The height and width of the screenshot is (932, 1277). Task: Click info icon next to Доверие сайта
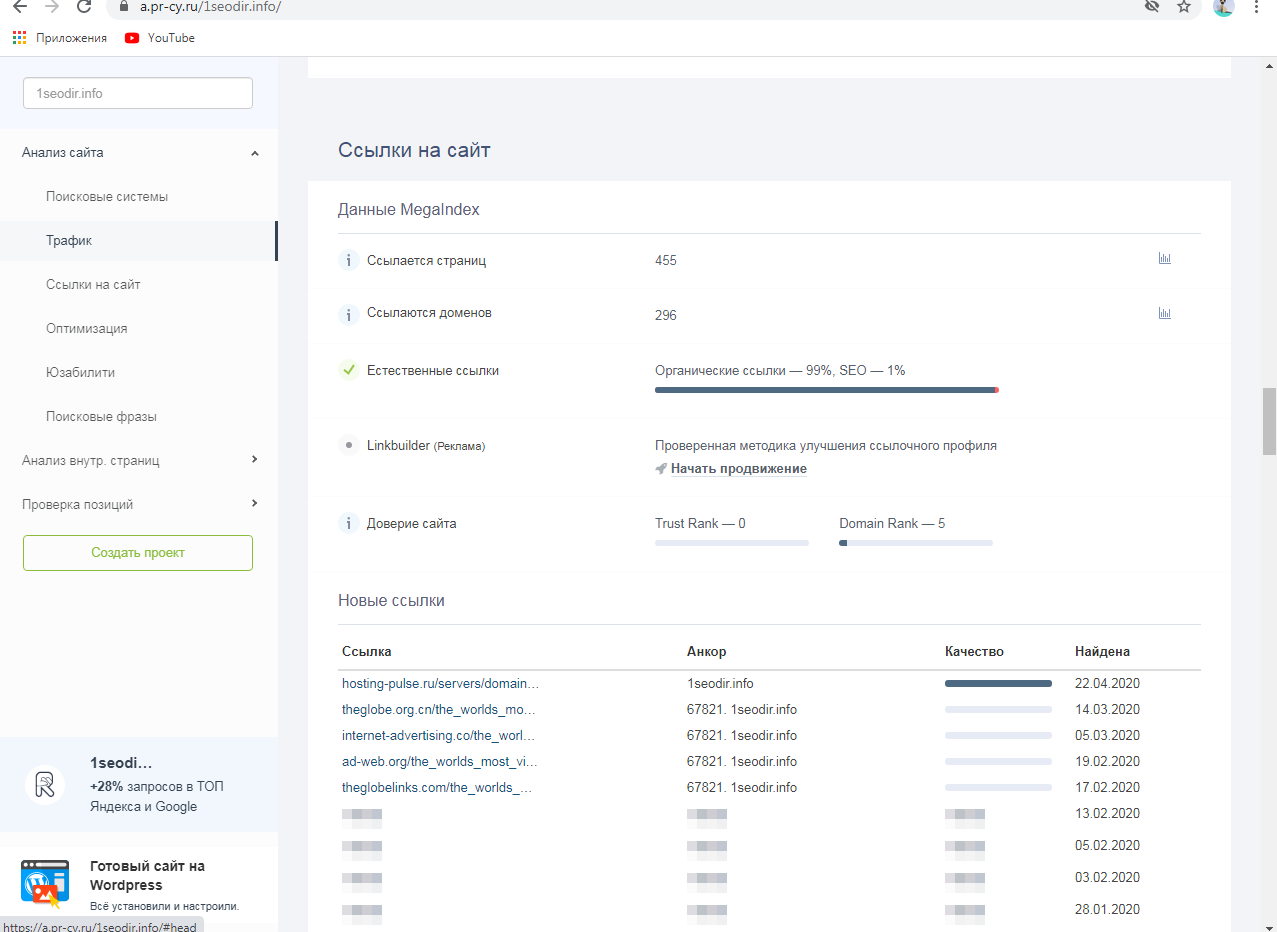tap(348, 524)
